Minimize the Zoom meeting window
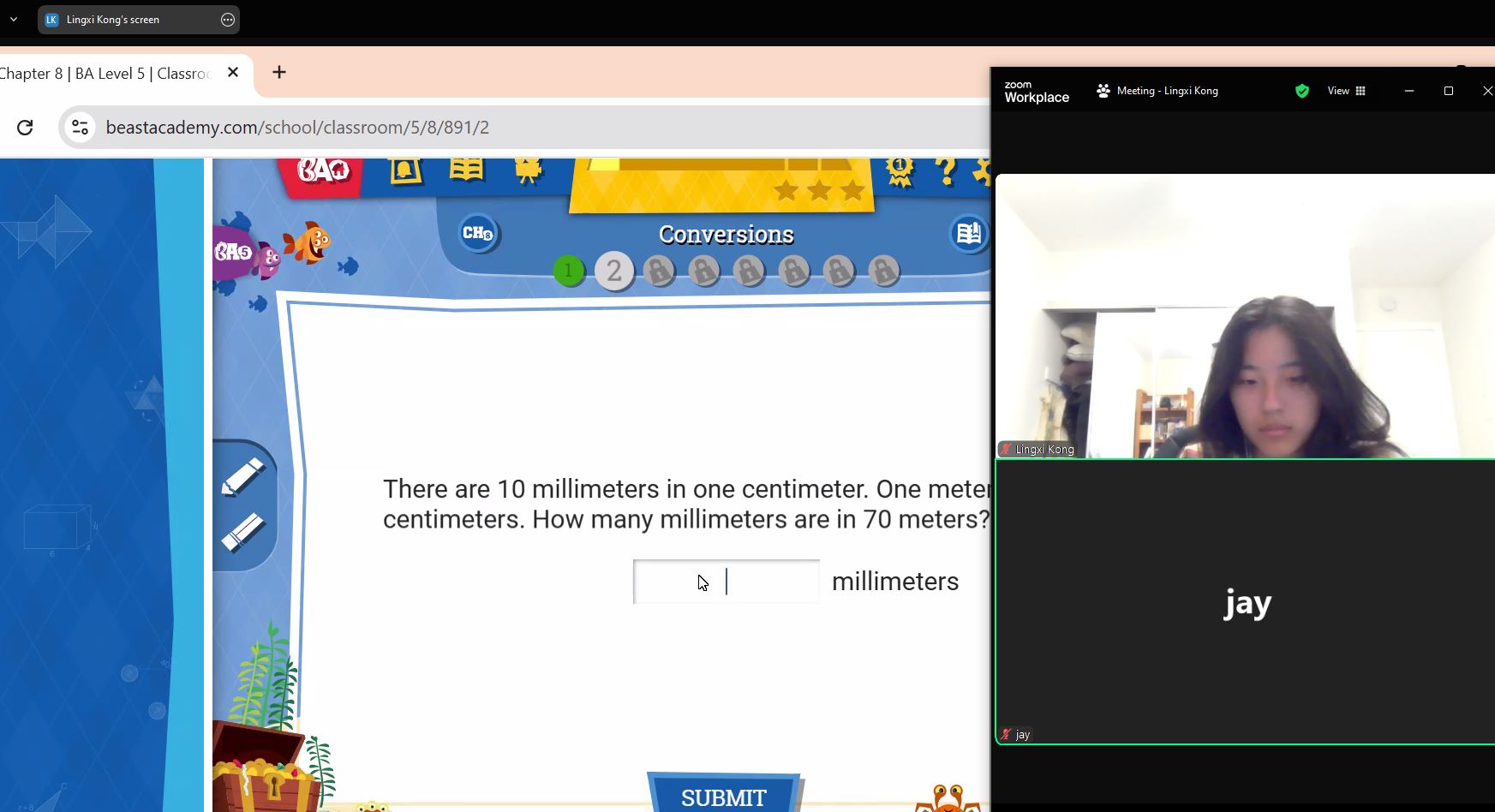1495x812 pixels. [1409, 91]
